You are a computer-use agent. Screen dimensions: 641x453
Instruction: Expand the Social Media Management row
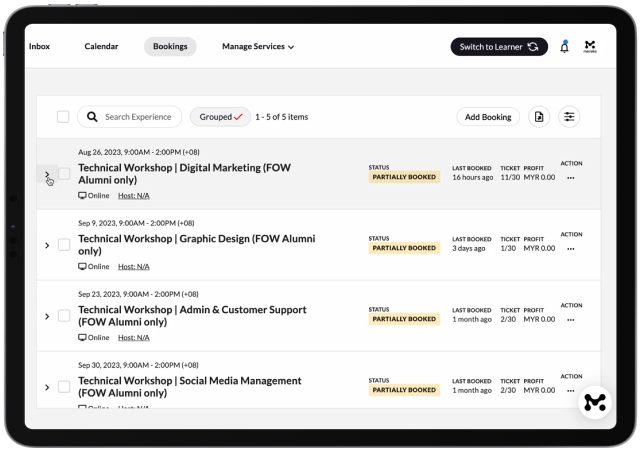coord(47,387)
